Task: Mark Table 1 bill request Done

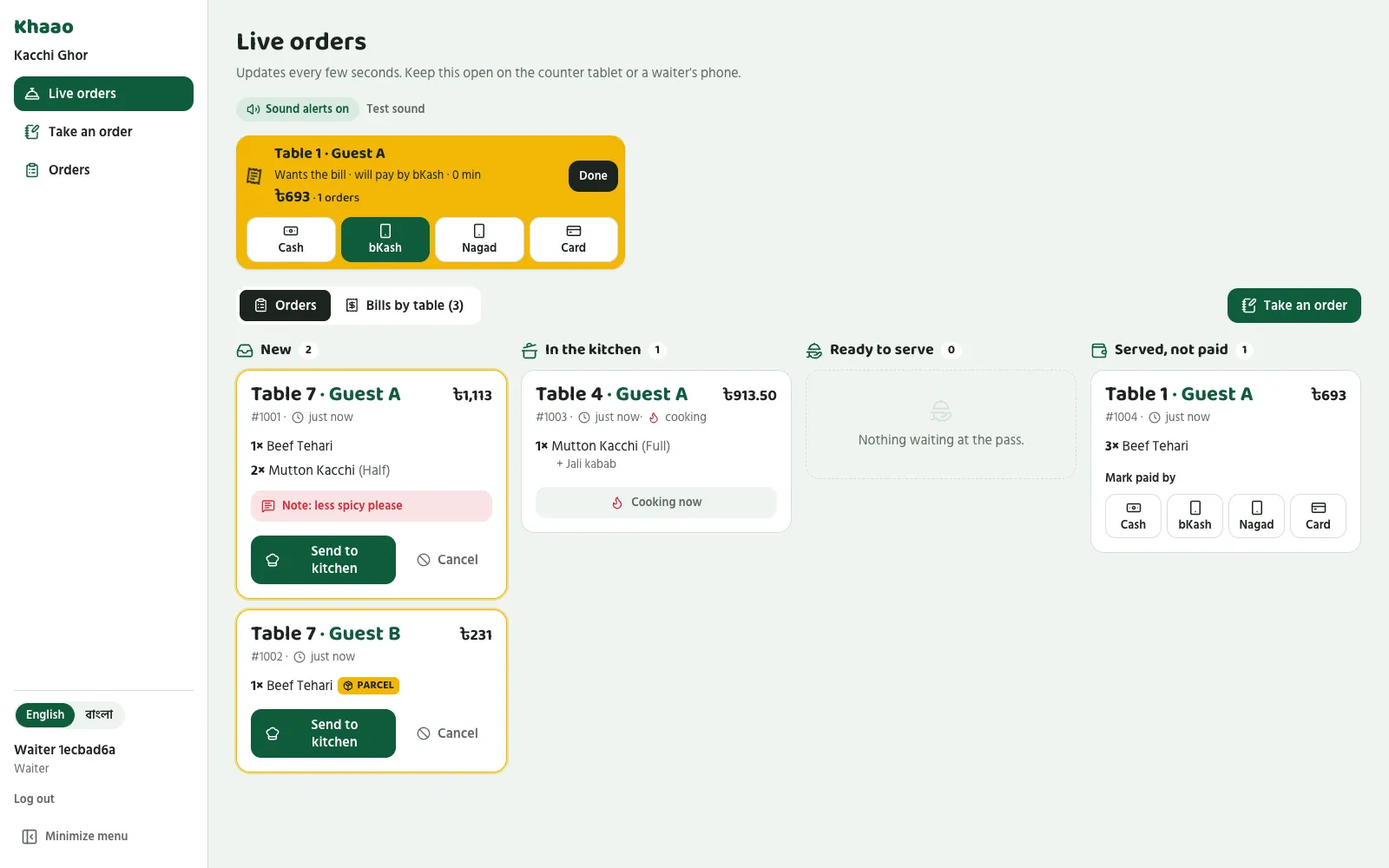Action: tap(593, 175)
